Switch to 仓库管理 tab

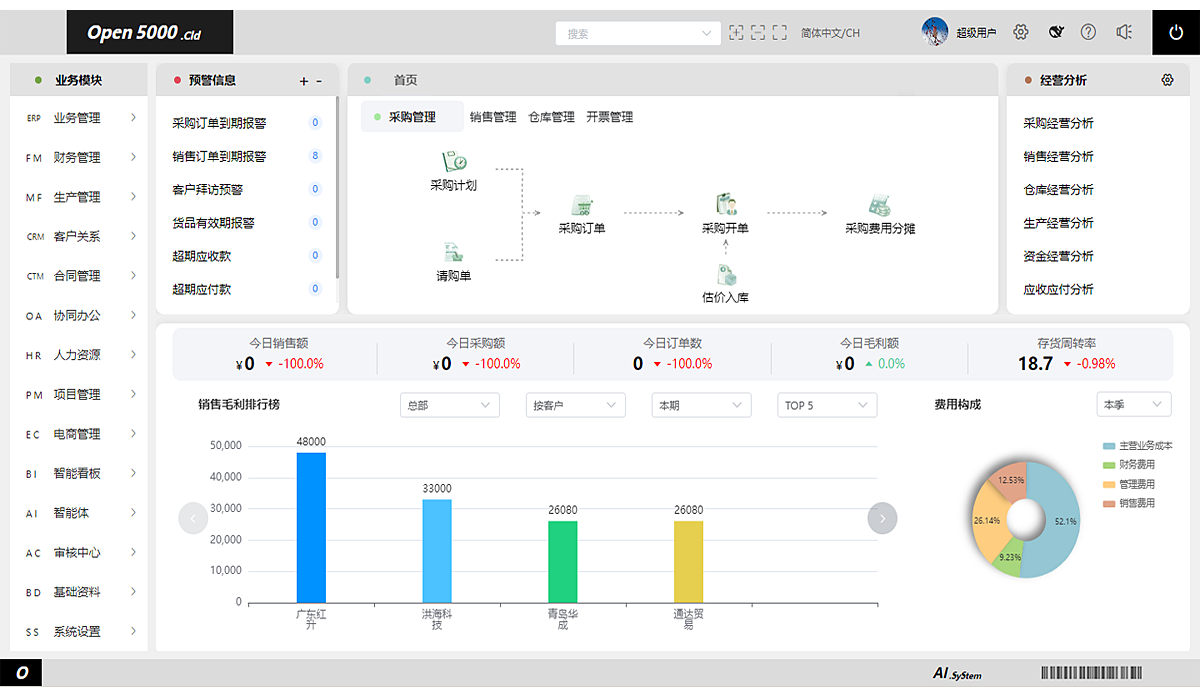tap(551, 117)
